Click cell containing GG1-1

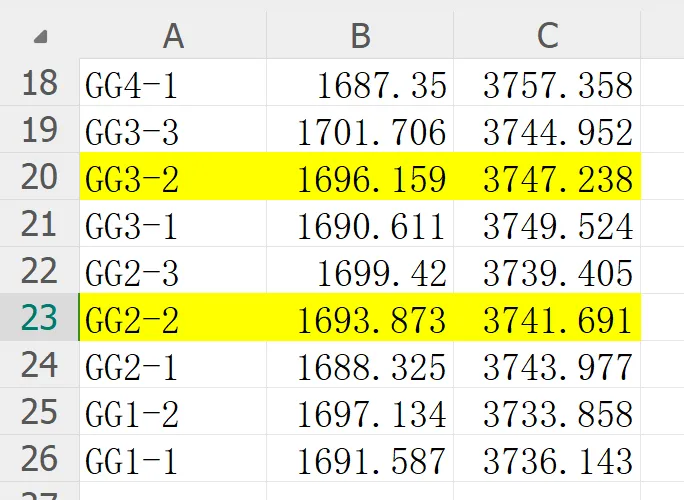(173, 459)
